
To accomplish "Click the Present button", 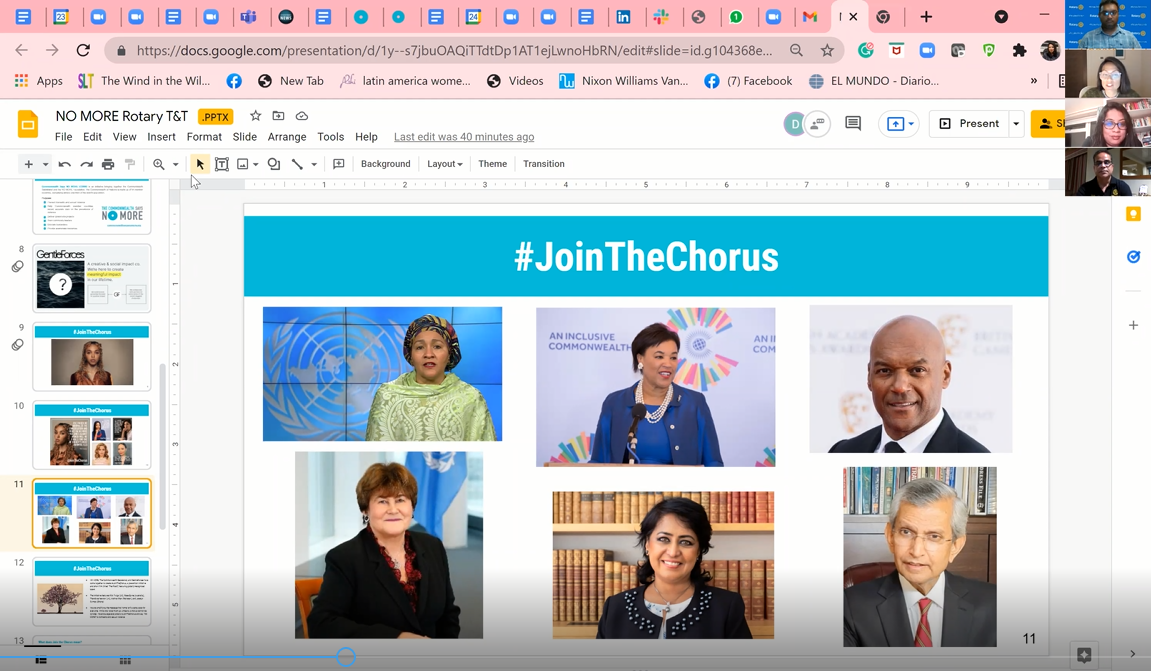I will (969, 124).
